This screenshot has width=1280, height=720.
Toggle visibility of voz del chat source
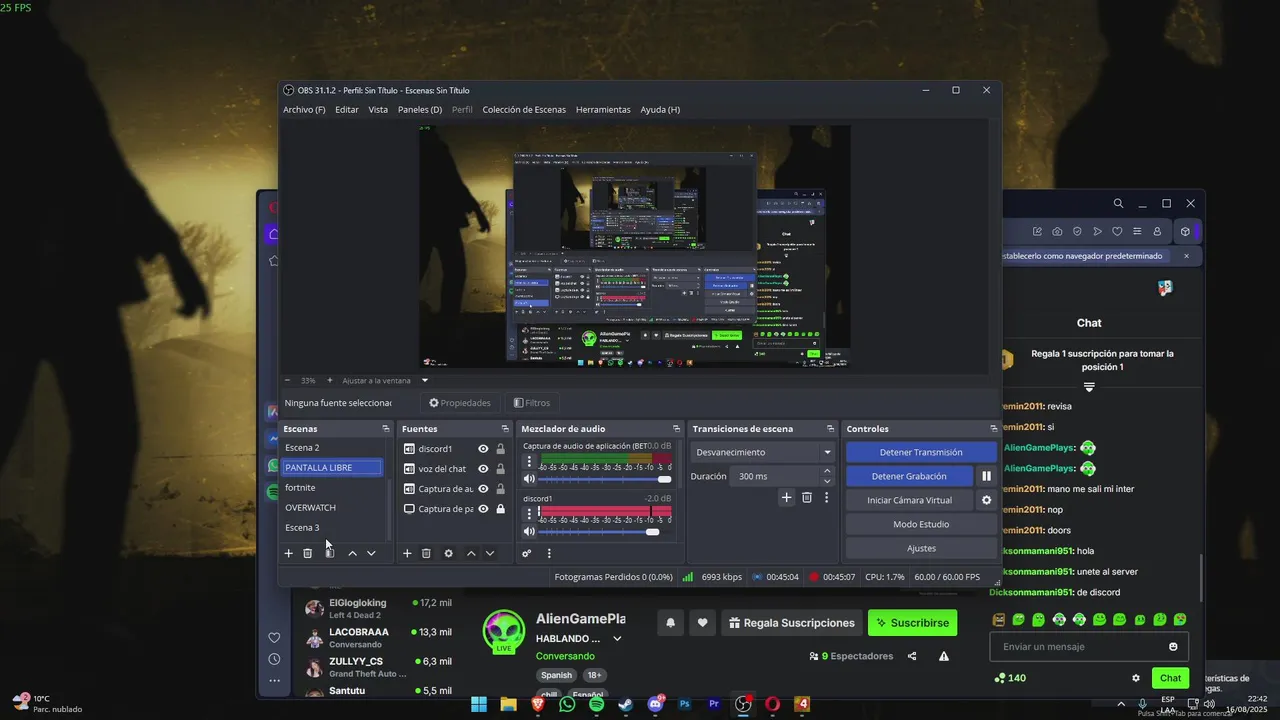(x=483, y=469)
